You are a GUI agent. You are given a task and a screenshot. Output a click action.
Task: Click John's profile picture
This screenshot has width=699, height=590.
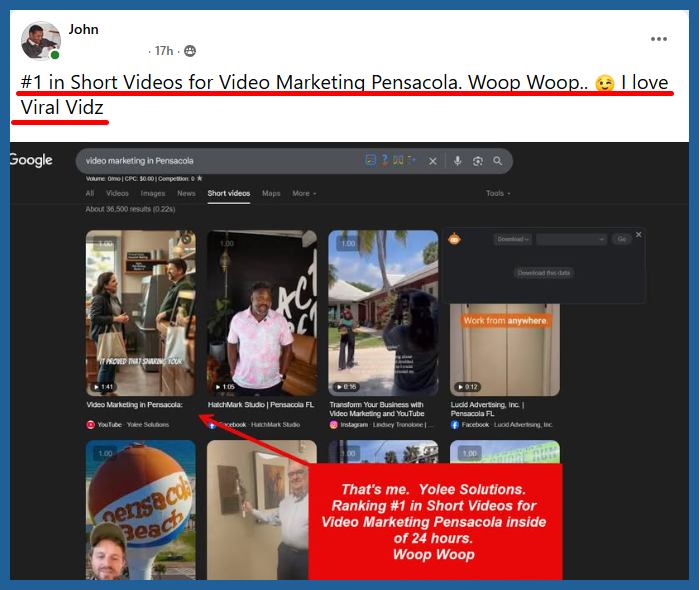[x=41, y=40]
